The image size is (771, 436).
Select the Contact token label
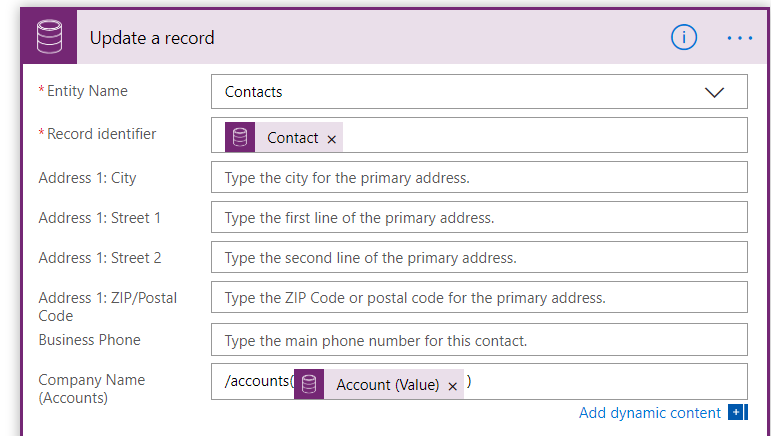point(293,138)
